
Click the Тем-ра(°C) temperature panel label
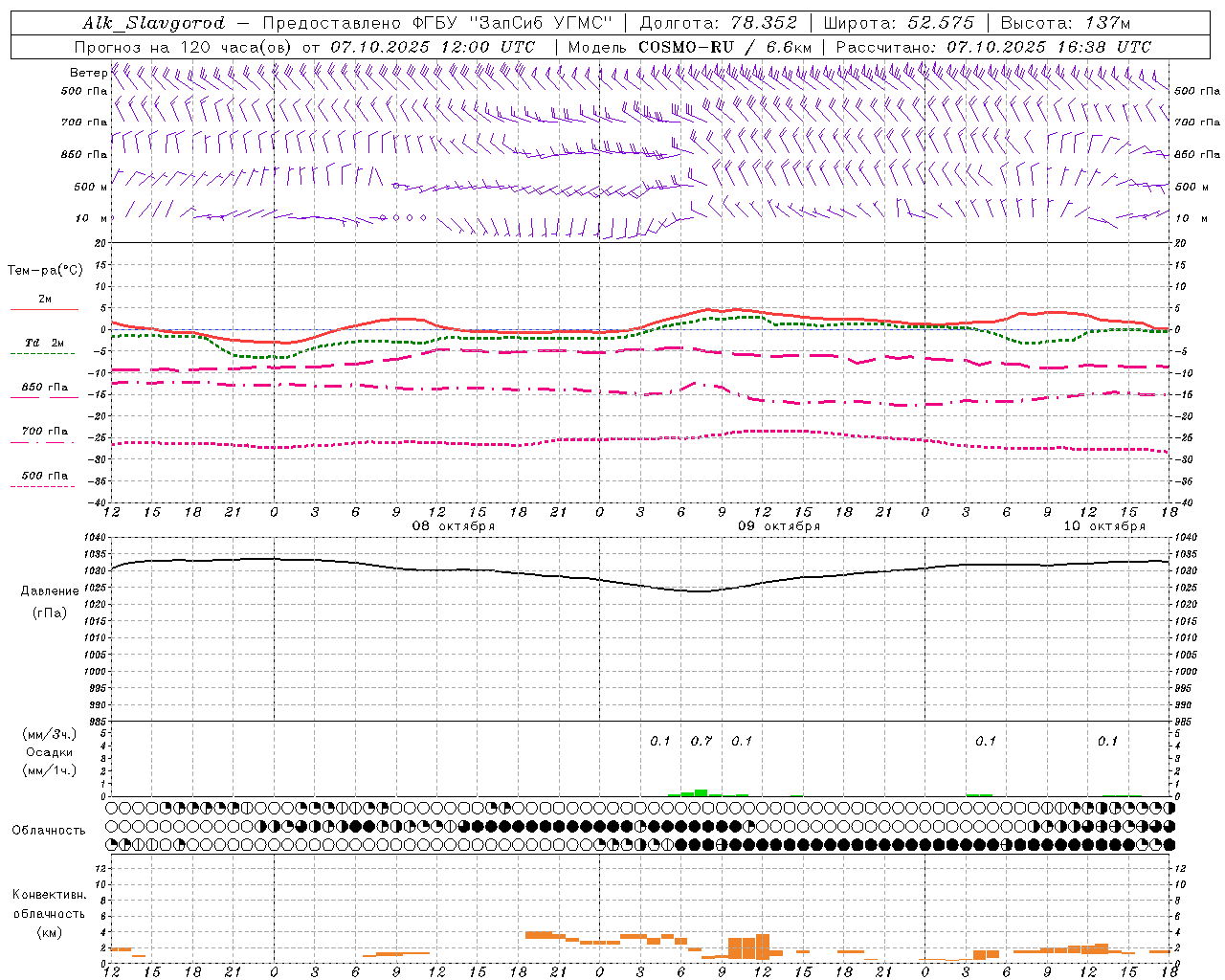(x=45, y=270)
